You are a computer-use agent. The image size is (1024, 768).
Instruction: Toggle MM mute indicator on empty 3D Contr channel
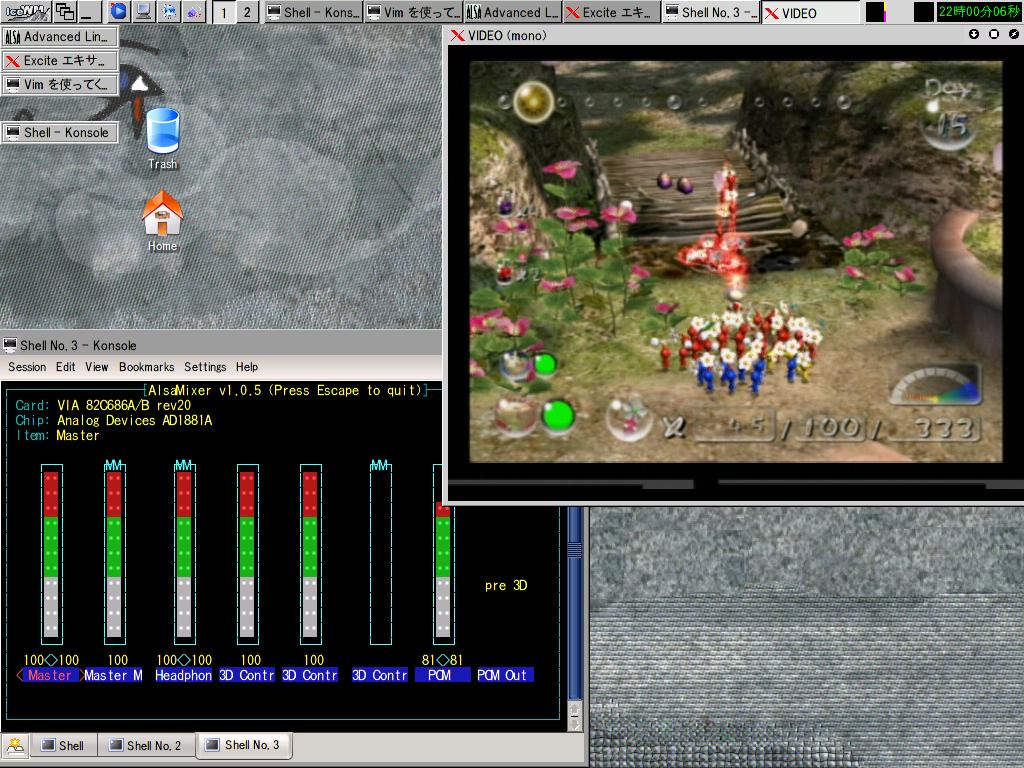point(379,465)
